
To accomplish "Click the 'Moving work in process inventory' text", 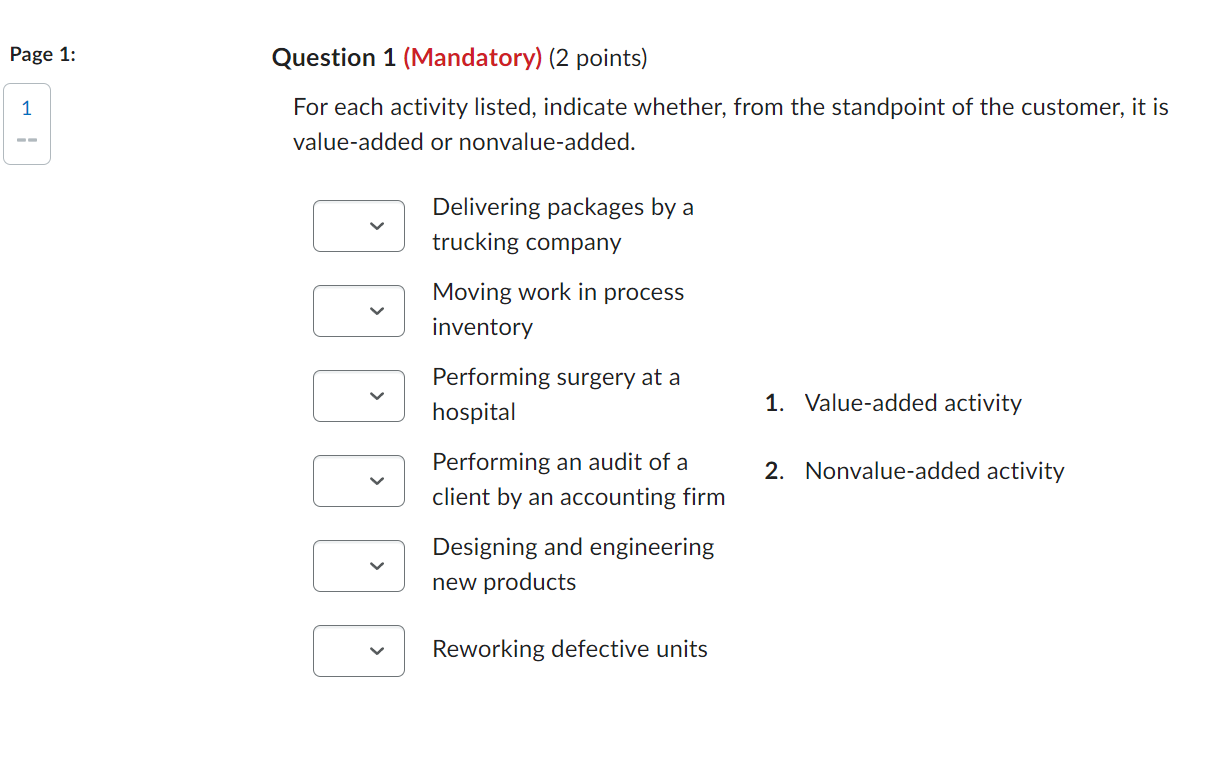I will [557, 309].
